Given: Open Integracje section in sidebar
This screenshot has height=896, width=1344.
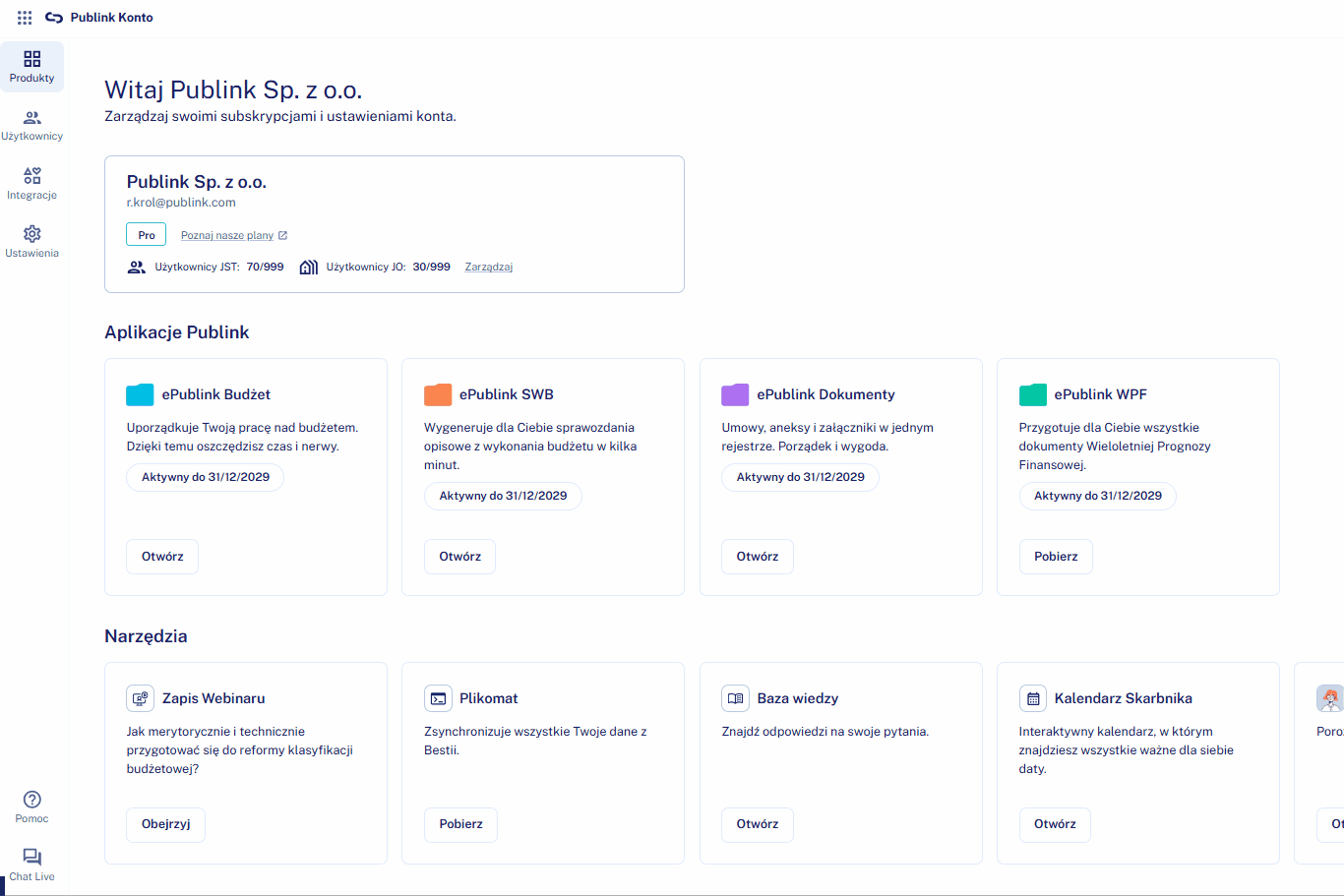Looking at the screenshot, I should pyautogui.click(x=32, y=184).
